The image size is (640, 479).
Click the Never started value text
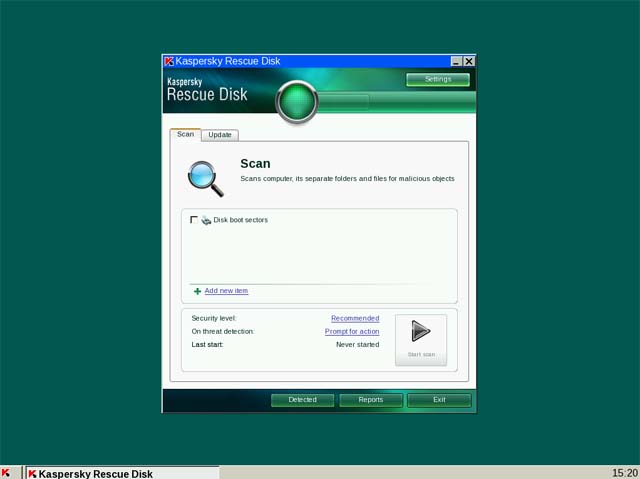coord(358,344)
